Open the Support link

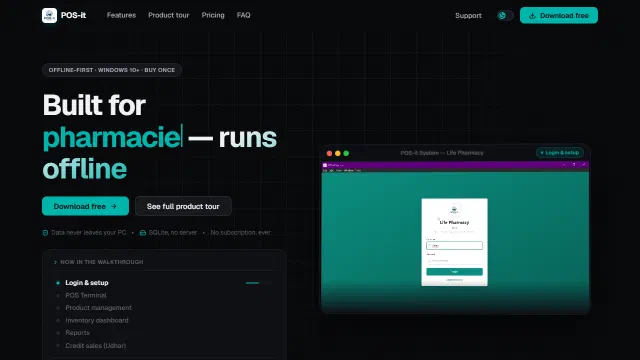click(468, 16)
